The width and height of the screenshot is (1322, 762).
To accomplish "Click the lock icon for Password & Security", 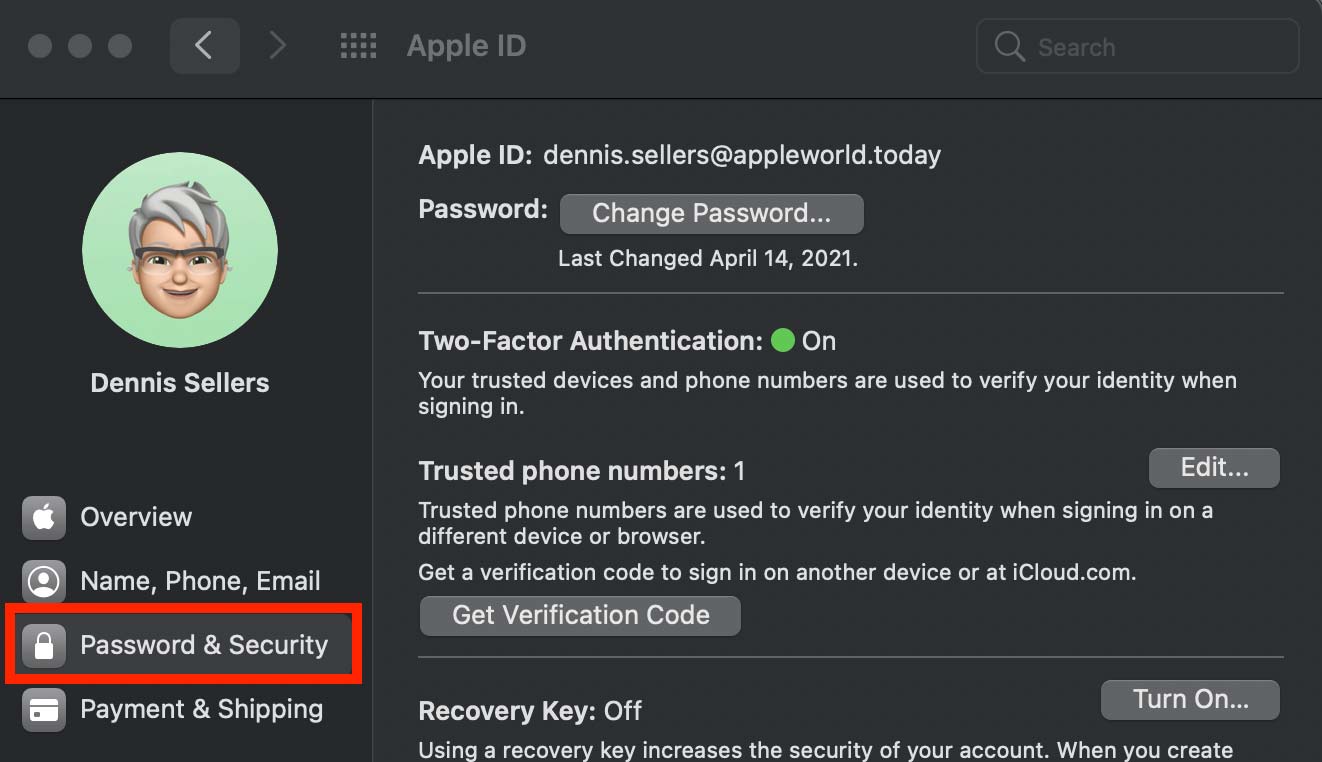I will (43, 645).
